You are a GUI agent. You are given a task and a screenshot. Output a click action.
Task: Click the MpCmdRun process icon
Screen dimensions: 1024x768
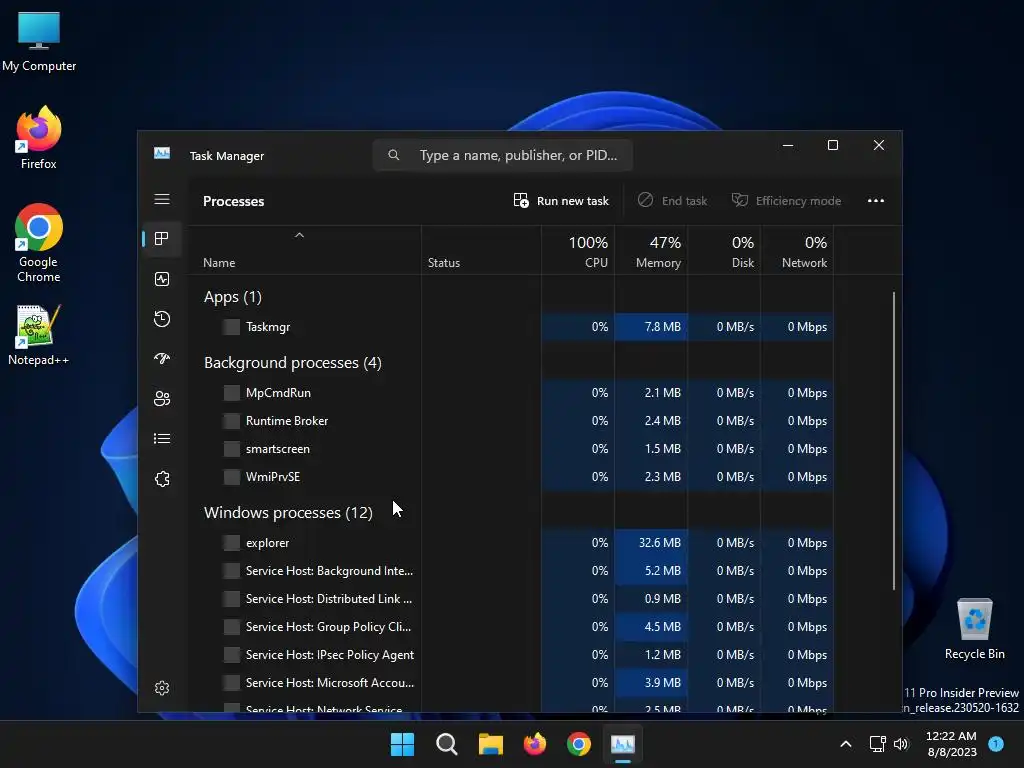point(231,392)
